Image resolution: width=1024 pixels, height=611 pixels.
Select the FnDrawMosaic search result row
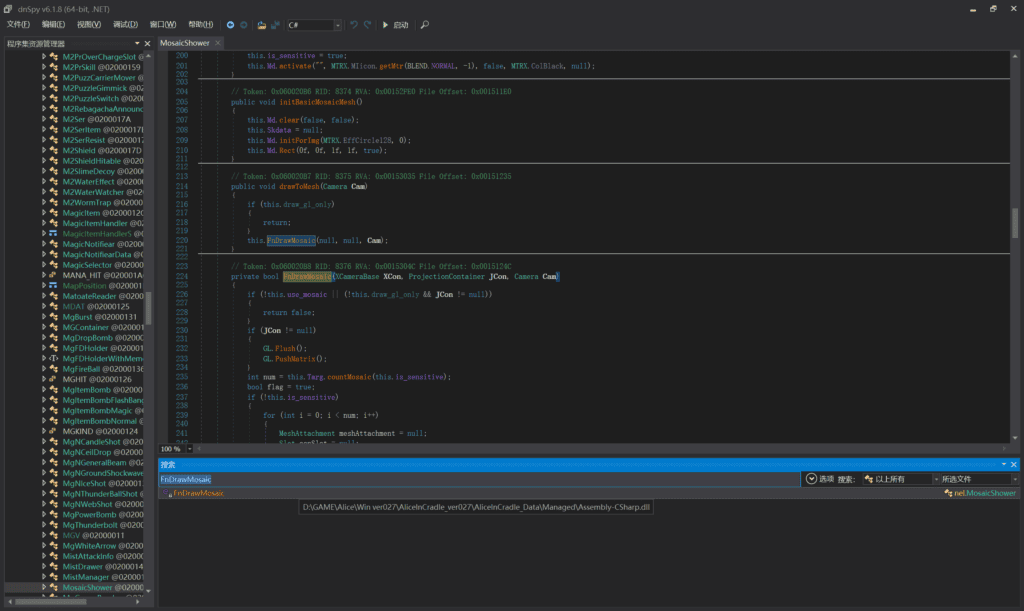click(588, 494)
